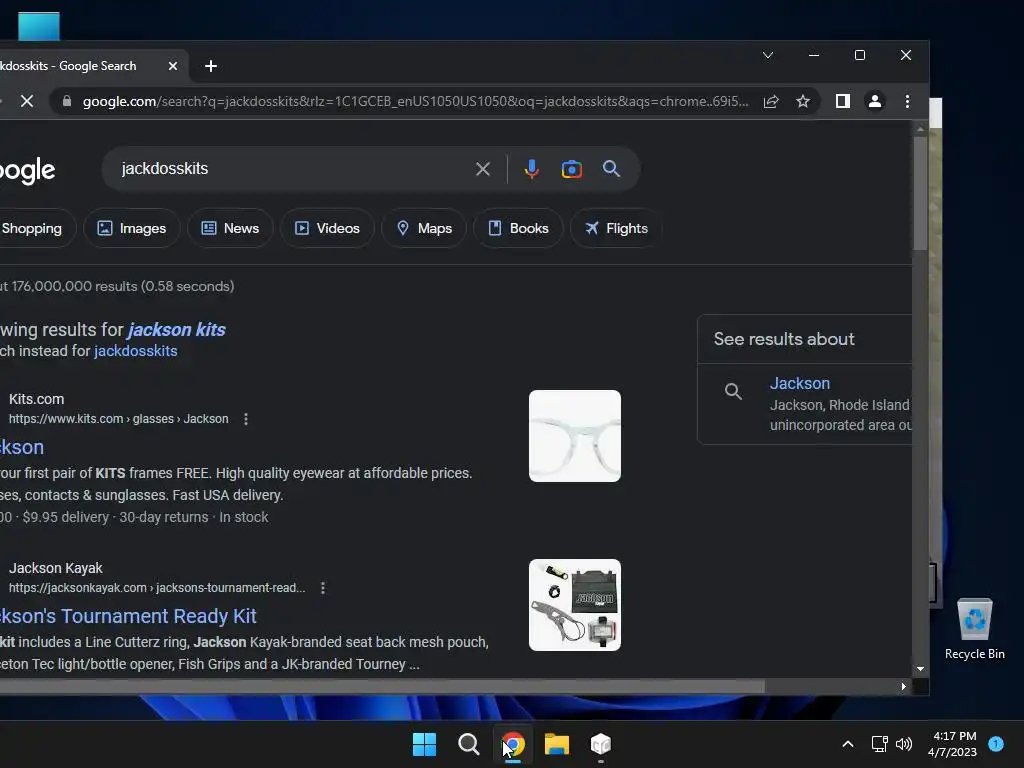Screen dimensions: 1024x768
Task: Open the Windows Start menu
Action: (424, 744)
